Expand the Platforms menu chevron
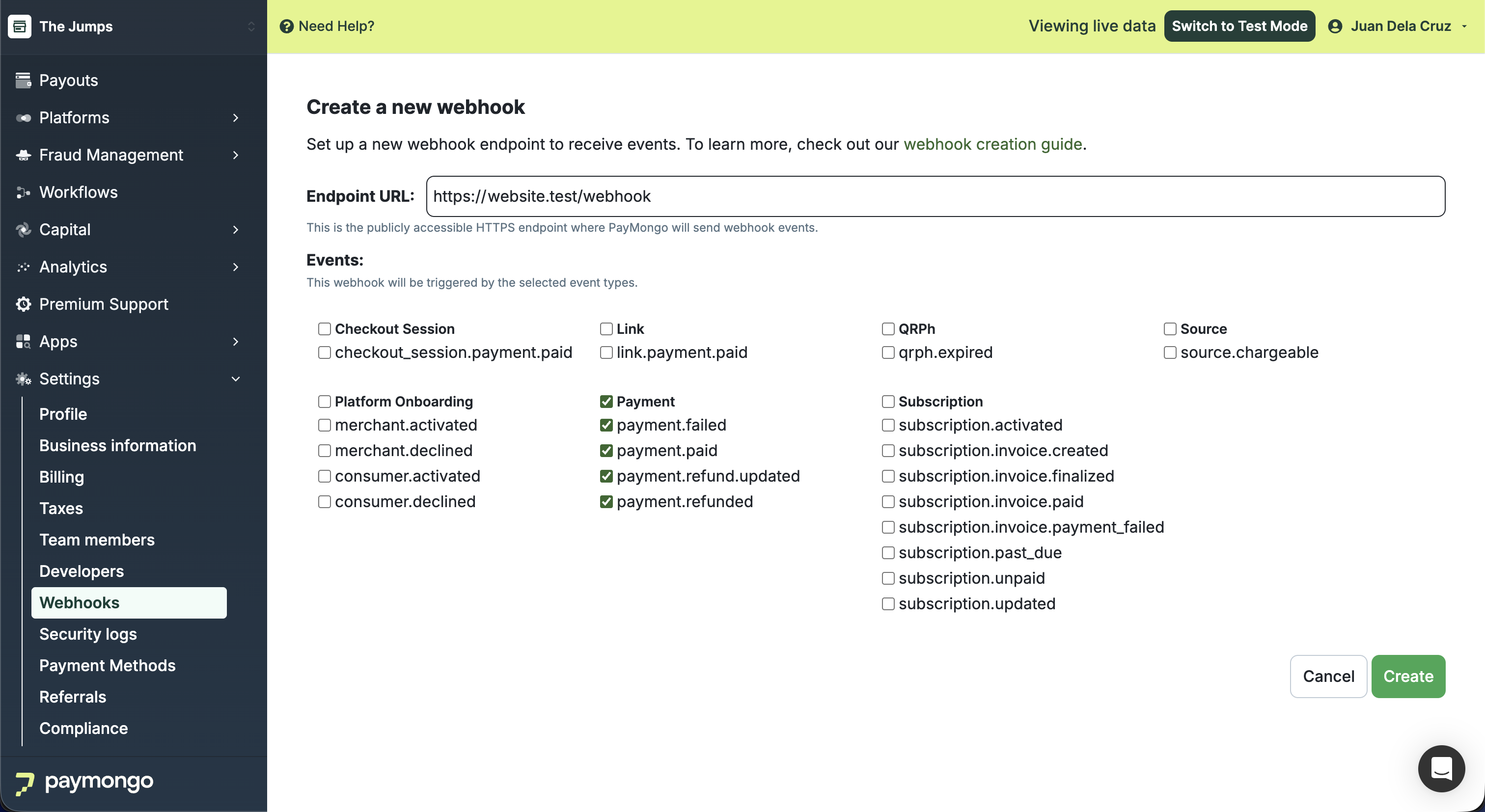The height and width of the screenshot is (812, 1485). coord(235,117)
